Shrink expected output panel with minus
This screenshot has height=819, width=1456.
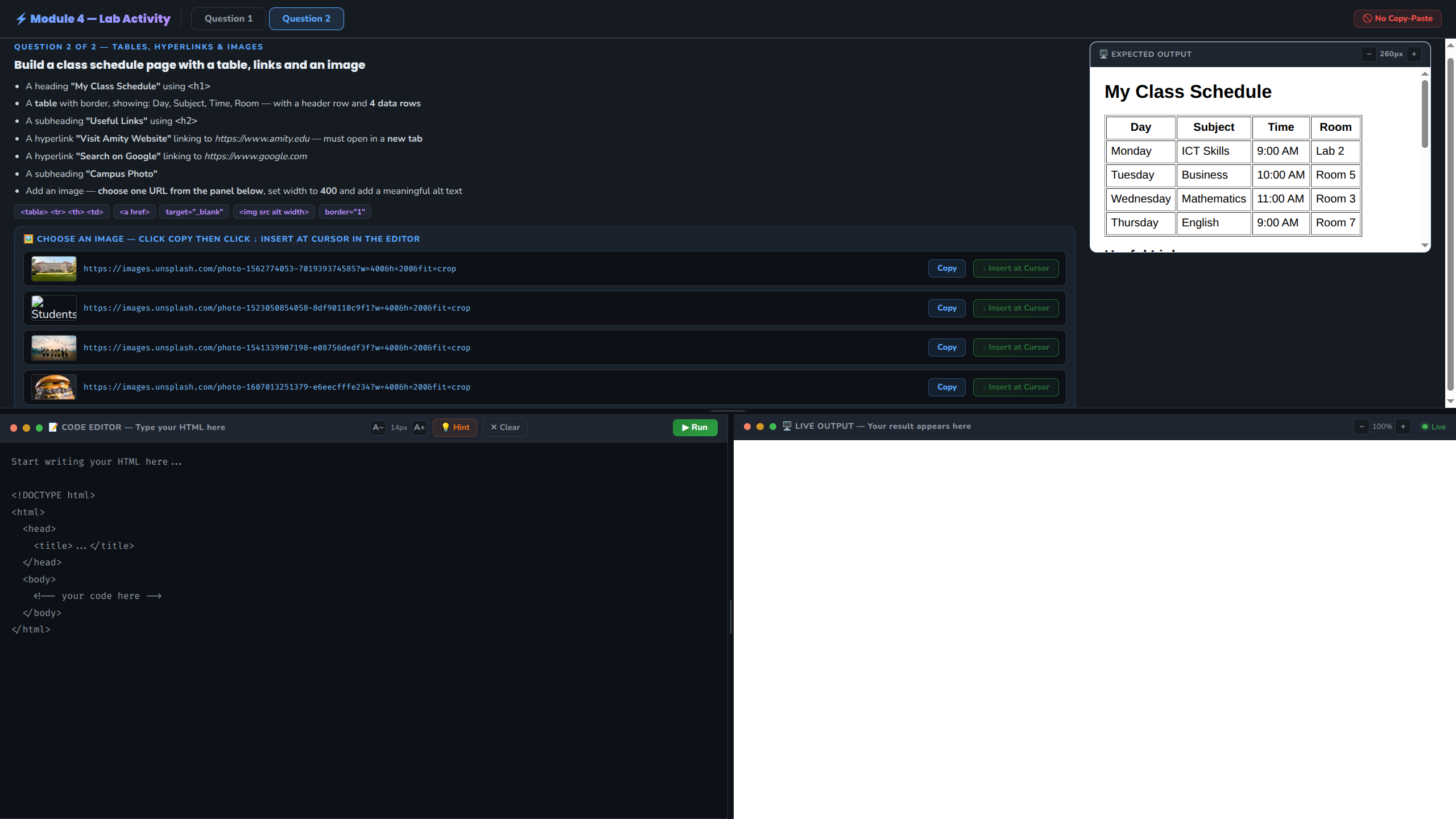click(1369, 54)
